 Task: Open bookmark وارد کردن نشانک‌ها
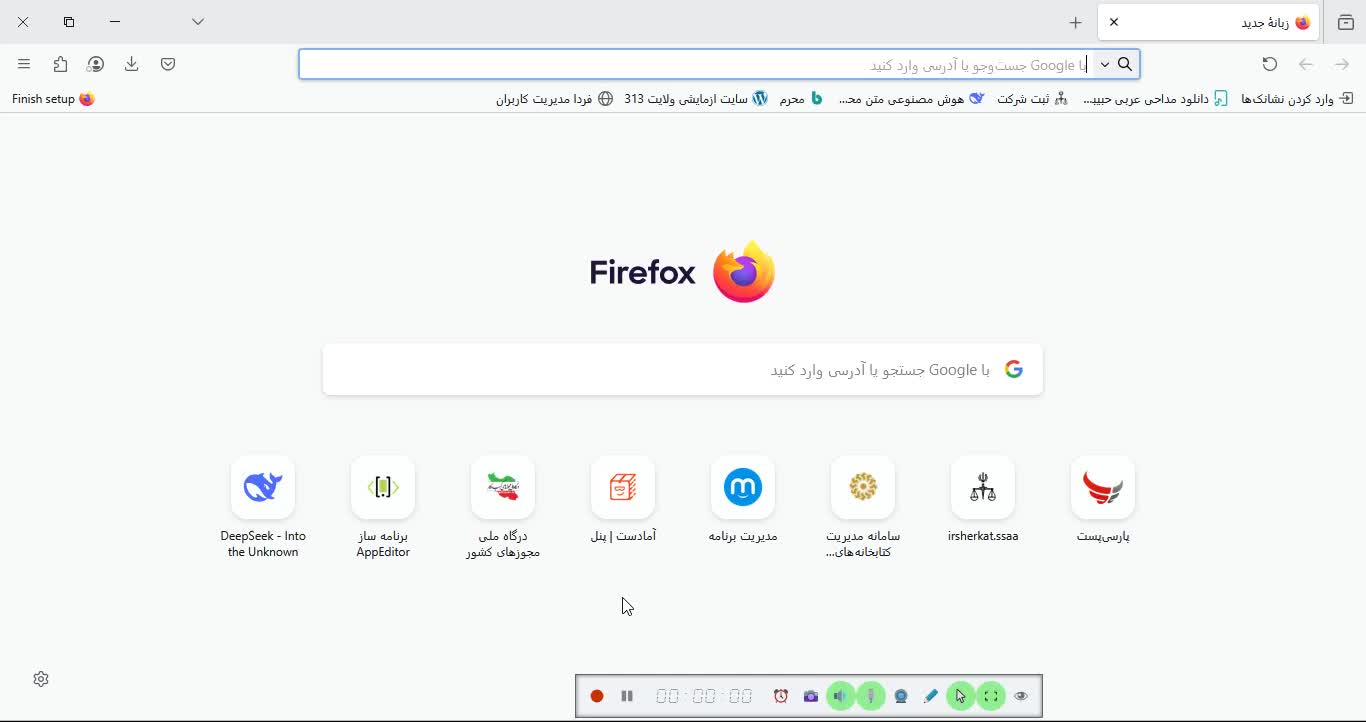1297,99
